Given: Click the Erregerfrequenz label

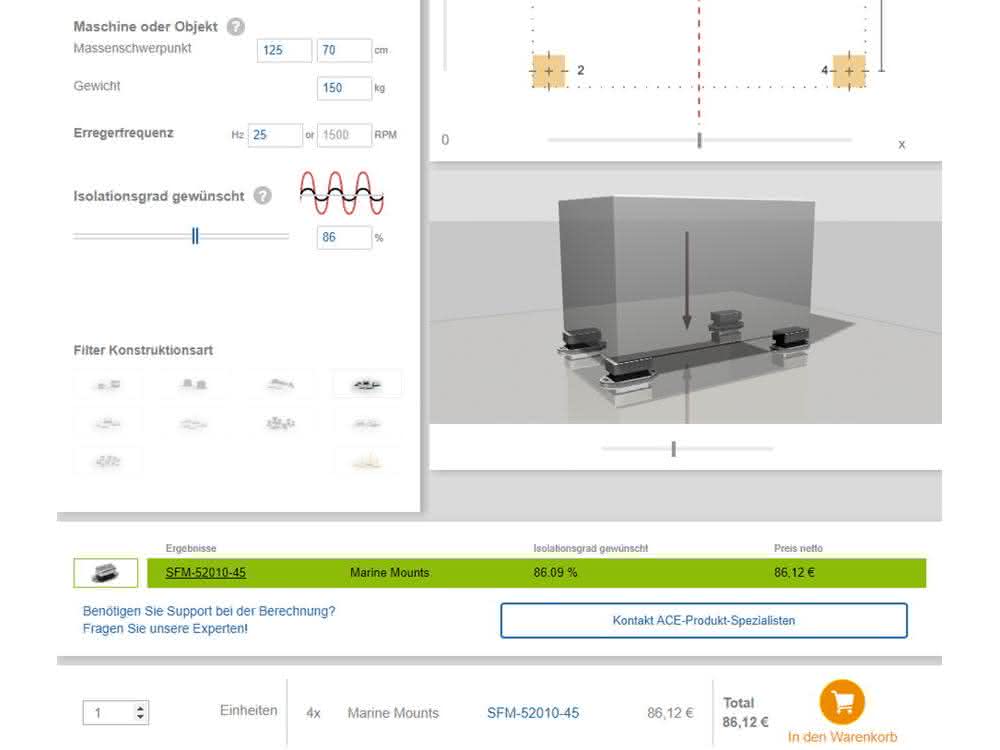Looking at the screenshot, I should pos(123,133).
